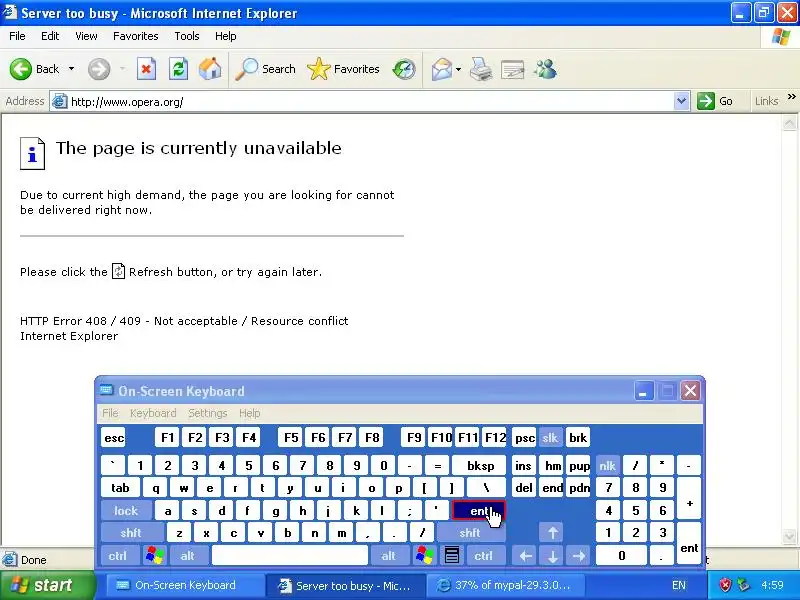Toggle the left ctrl key
The image size is (800, 600).
(118, 556)
